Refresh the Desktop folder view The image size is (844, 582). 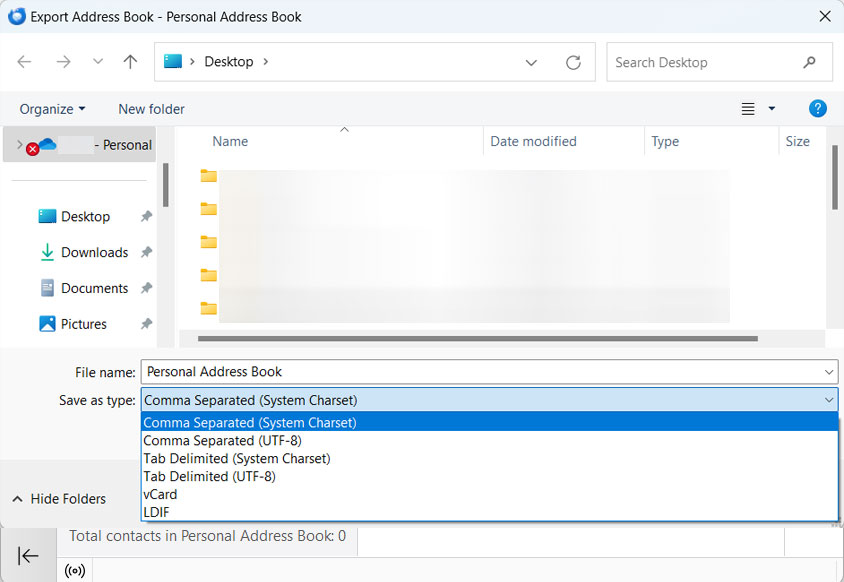click(x=573, y=61)
